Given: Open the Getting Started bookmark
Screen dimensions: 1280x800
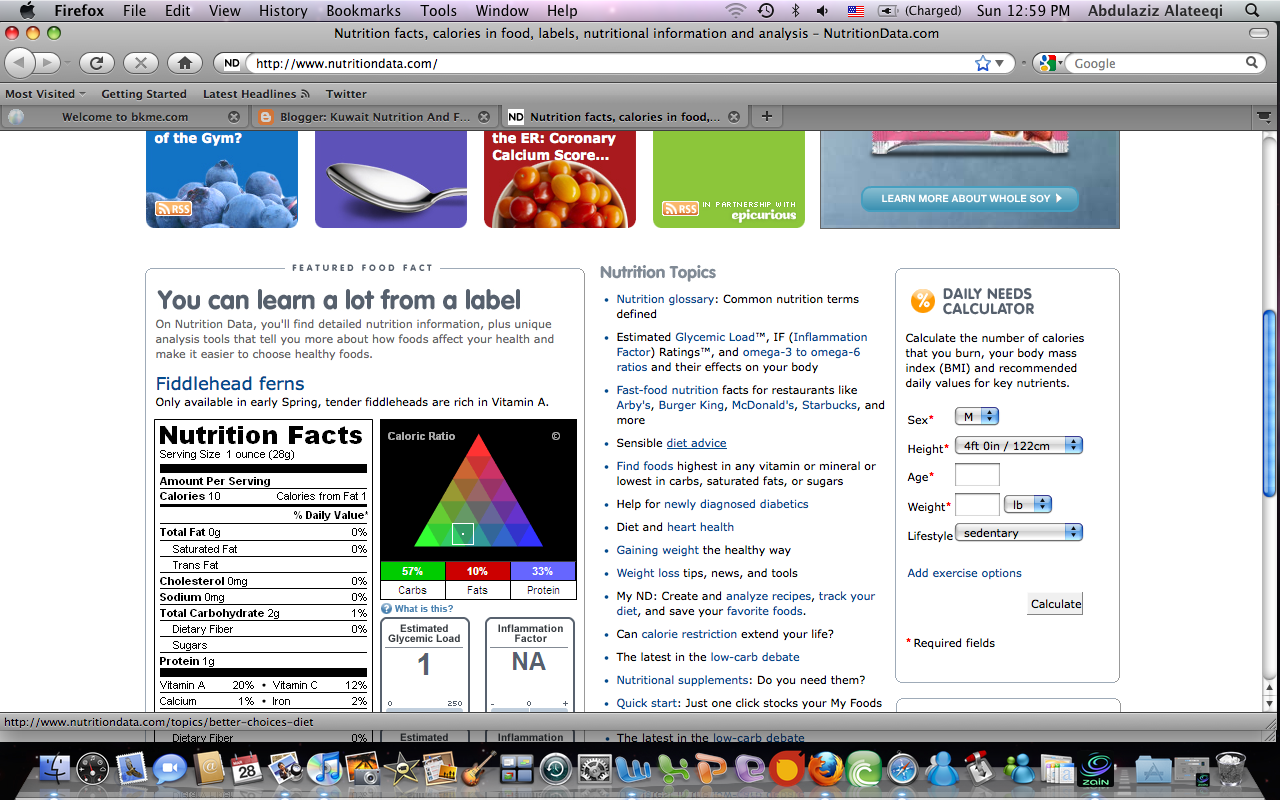Looking at the screenshot, I should [x=144, y=94].
